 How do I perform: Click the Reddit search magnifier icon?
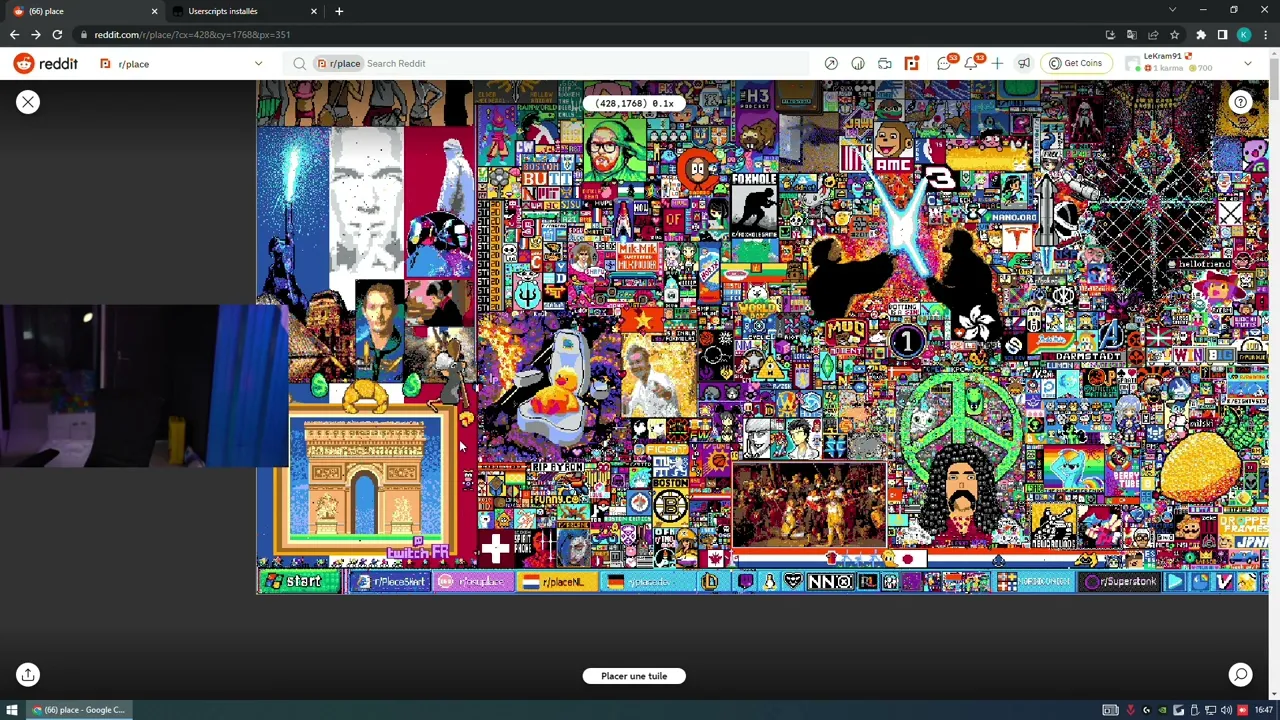tap(300, 63)
